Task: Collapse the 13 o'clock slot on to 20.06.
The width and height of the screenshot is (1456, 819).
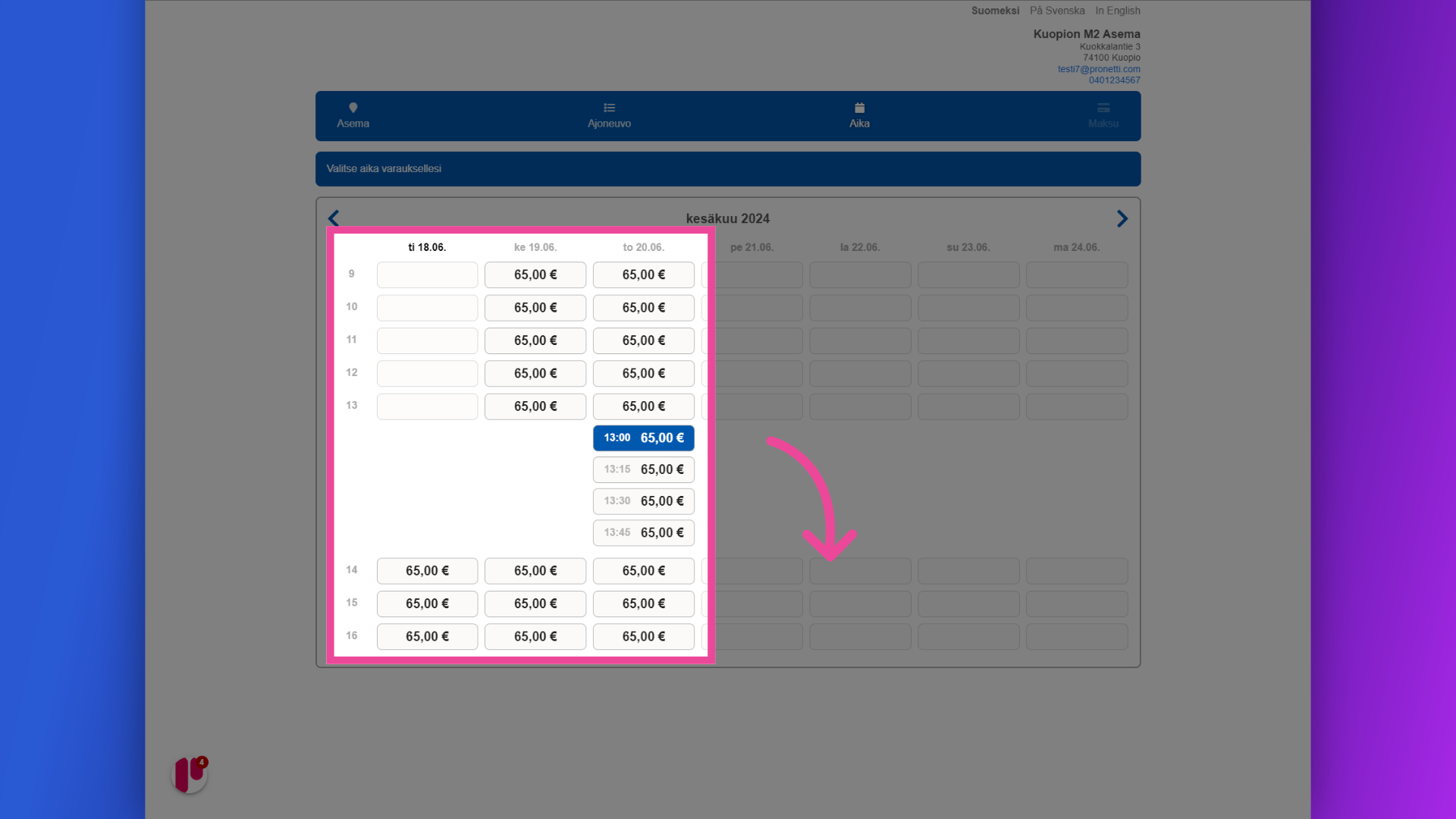Action: click(x=644, y=406)
